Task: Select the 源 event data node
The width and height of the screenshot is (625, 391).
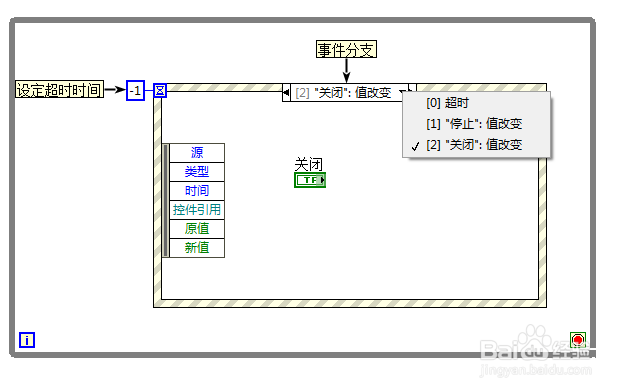Action: coord(197,153)
